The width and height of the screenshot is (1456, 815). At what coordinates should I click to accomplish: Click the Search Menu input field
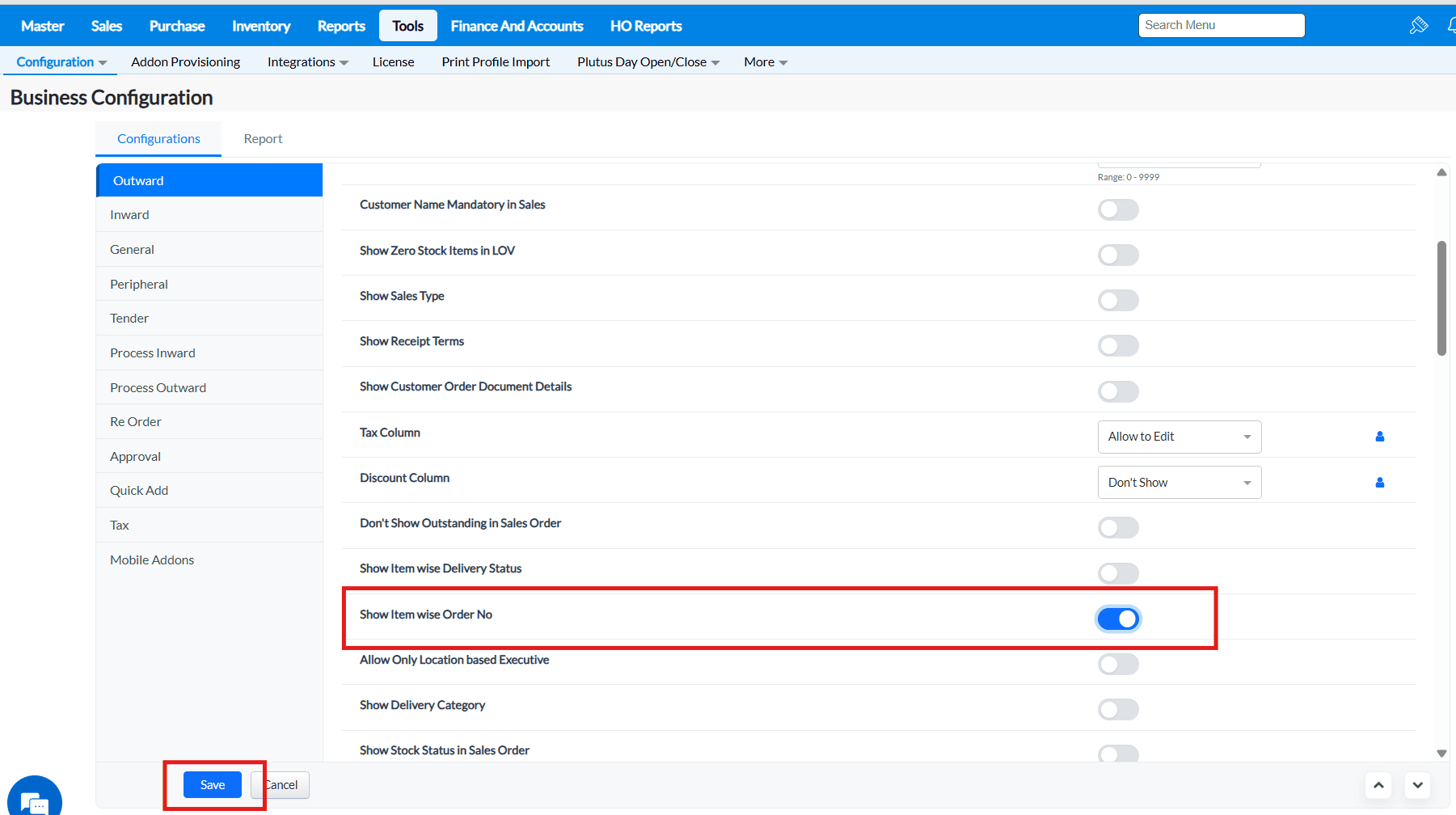click(1222, 25)
